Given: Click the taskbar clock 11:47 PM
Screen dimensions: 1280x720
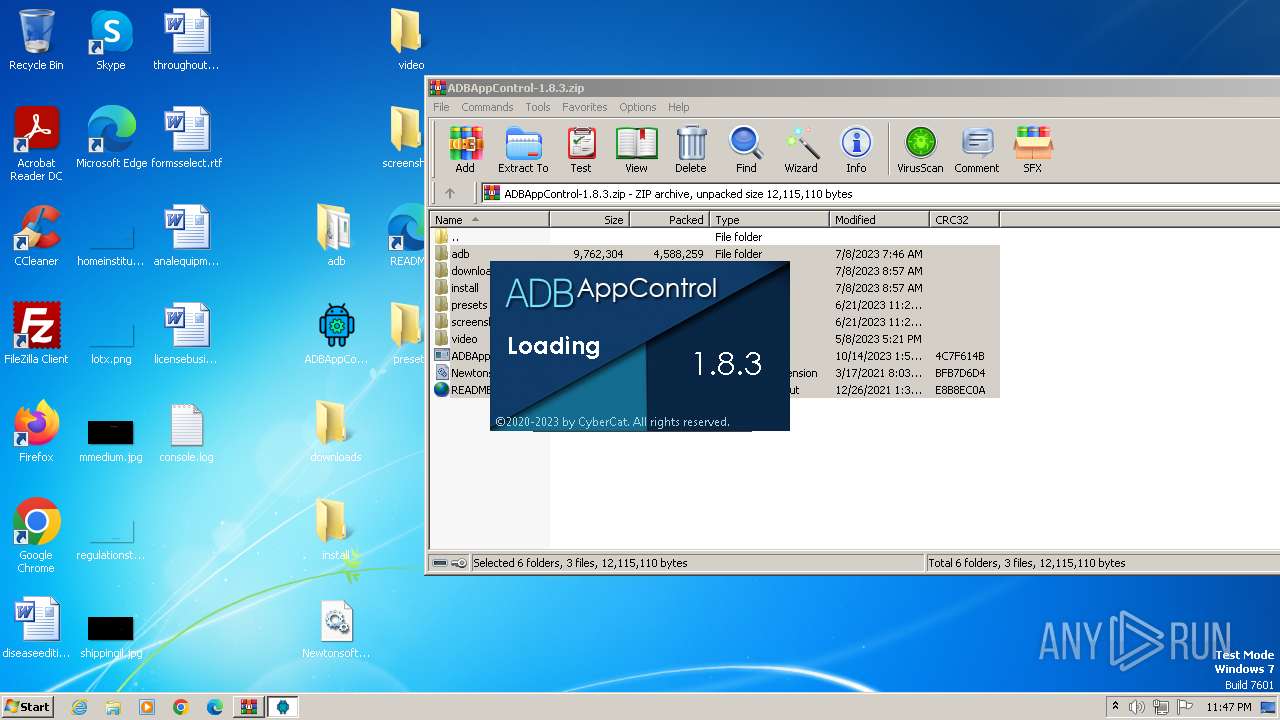Looking at the screenshot, I should tap(1228, 707).
